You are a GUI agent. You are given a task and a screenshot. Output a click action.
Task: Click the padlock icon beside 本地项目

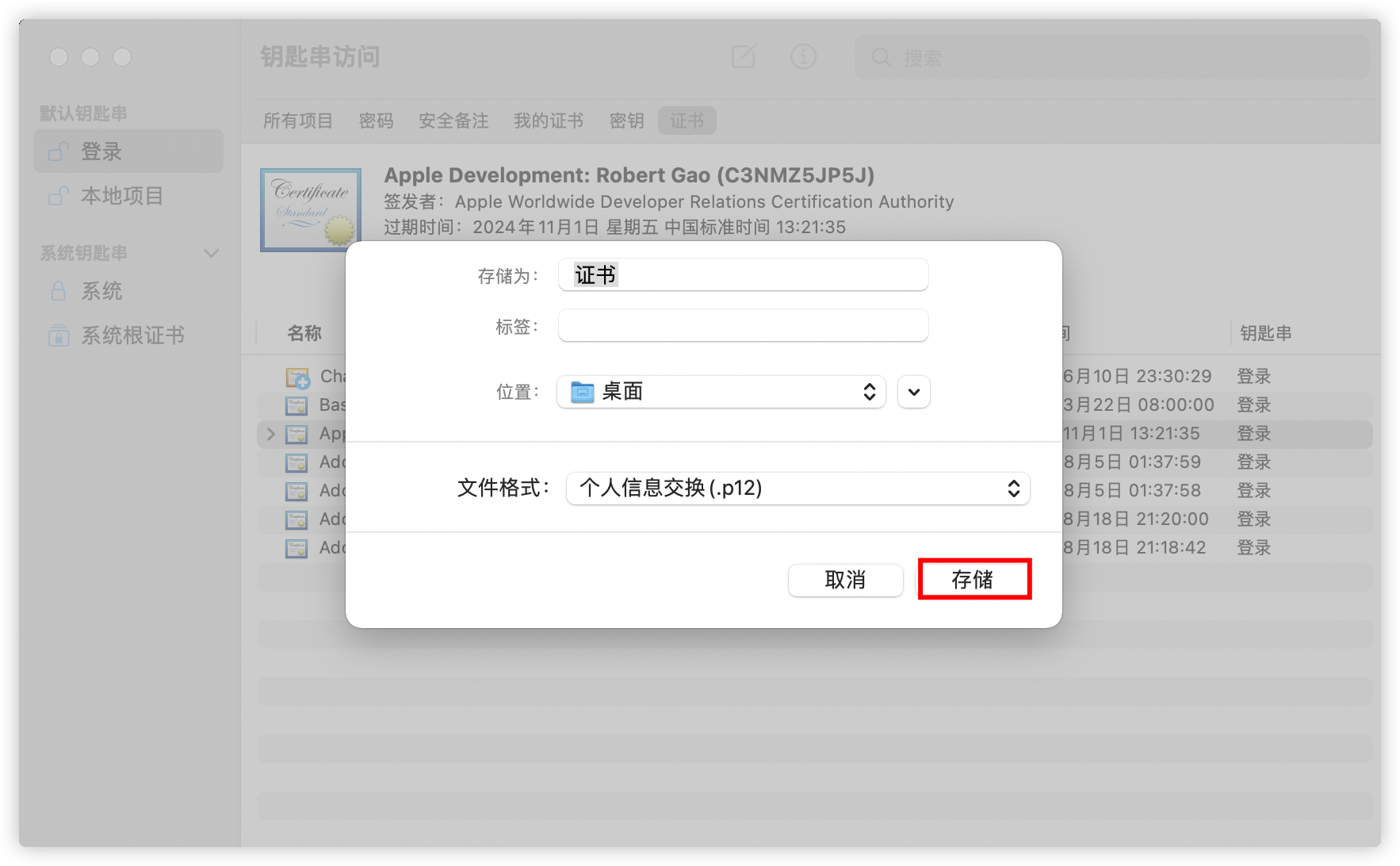point(59,196)
